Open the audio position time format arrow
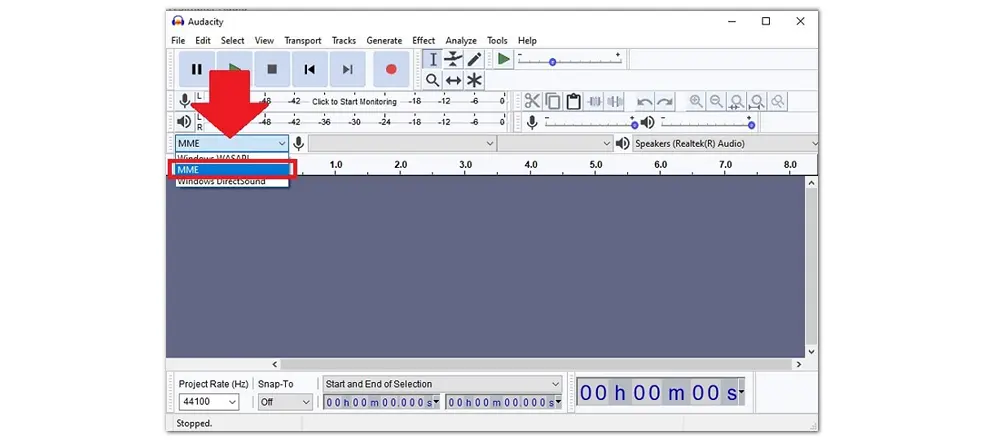This screenshot has height=440, width=1000. [x=740, y=393]
